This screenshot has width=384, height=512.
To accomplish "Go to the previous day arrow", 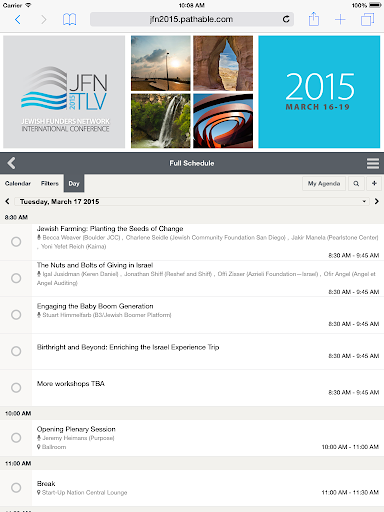I will point(7,201).
